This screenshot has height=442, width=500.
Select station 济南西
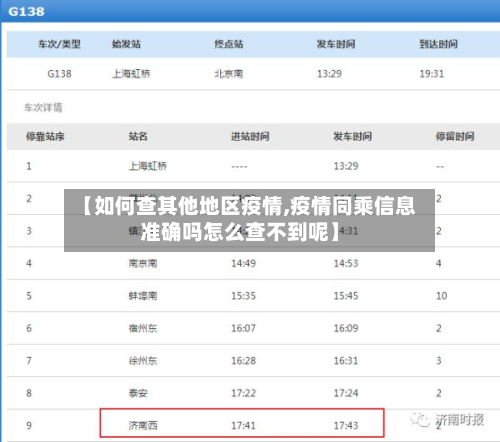click(143, 425)
